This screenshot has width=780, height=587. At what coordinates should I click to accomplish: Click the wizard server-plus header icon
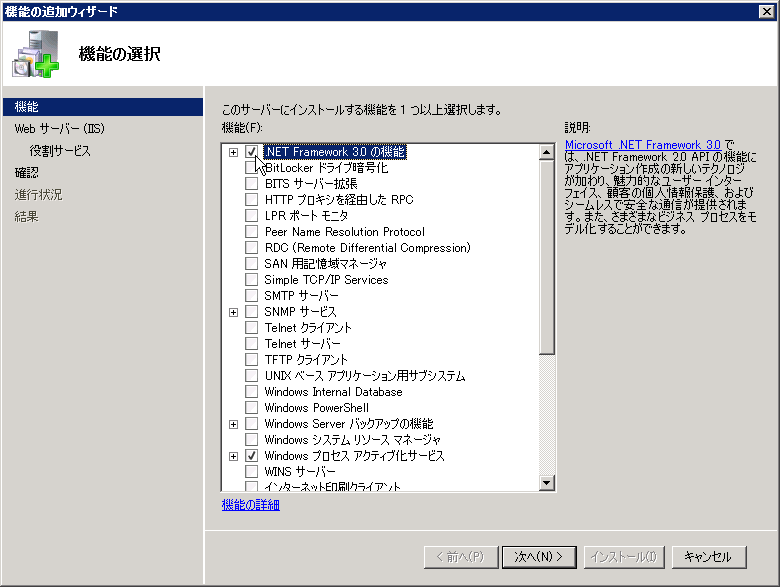pos(35,54)
